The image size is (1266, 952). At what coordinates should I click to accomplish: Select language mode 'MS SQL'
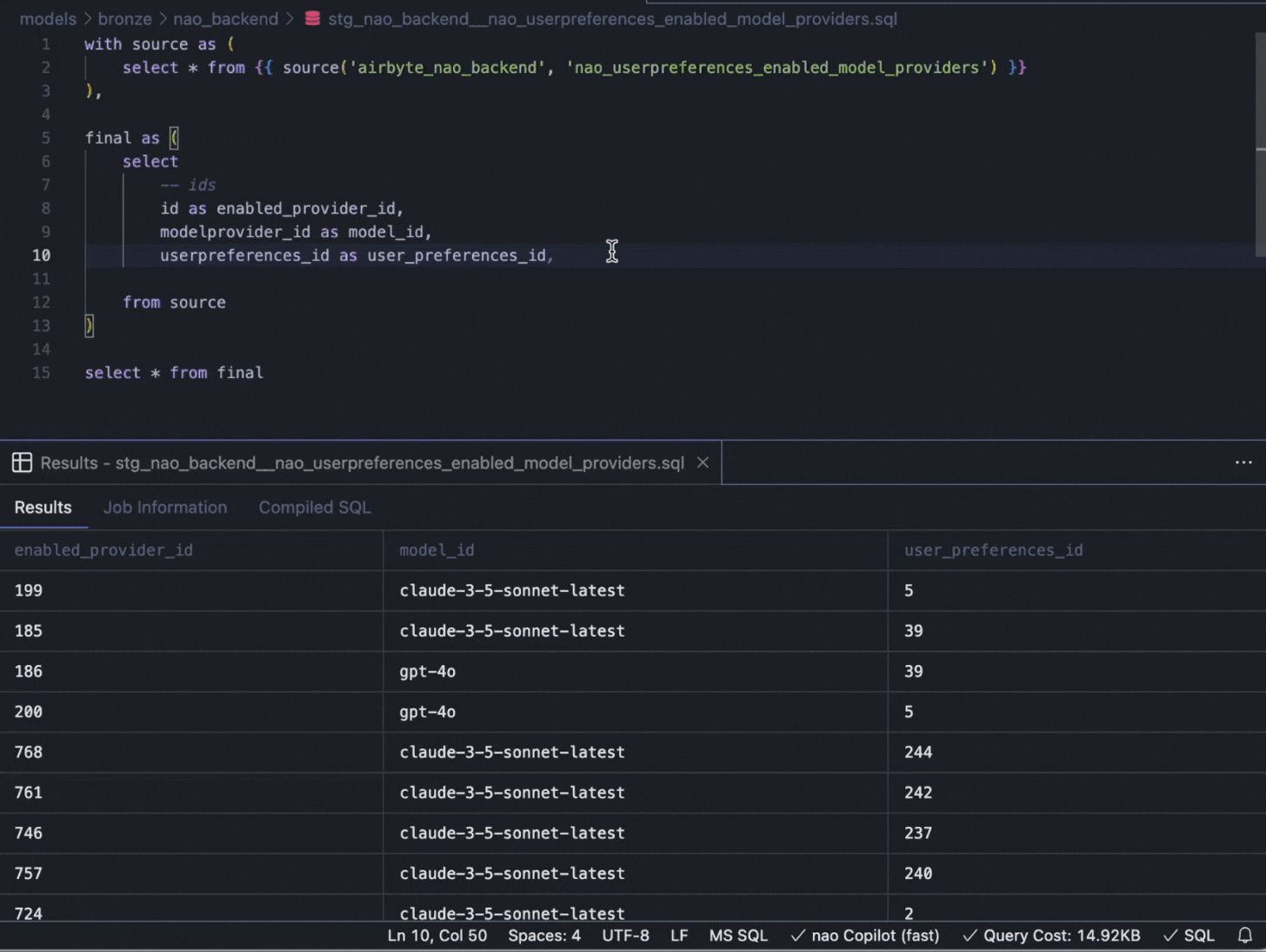[x=738, y=935]
